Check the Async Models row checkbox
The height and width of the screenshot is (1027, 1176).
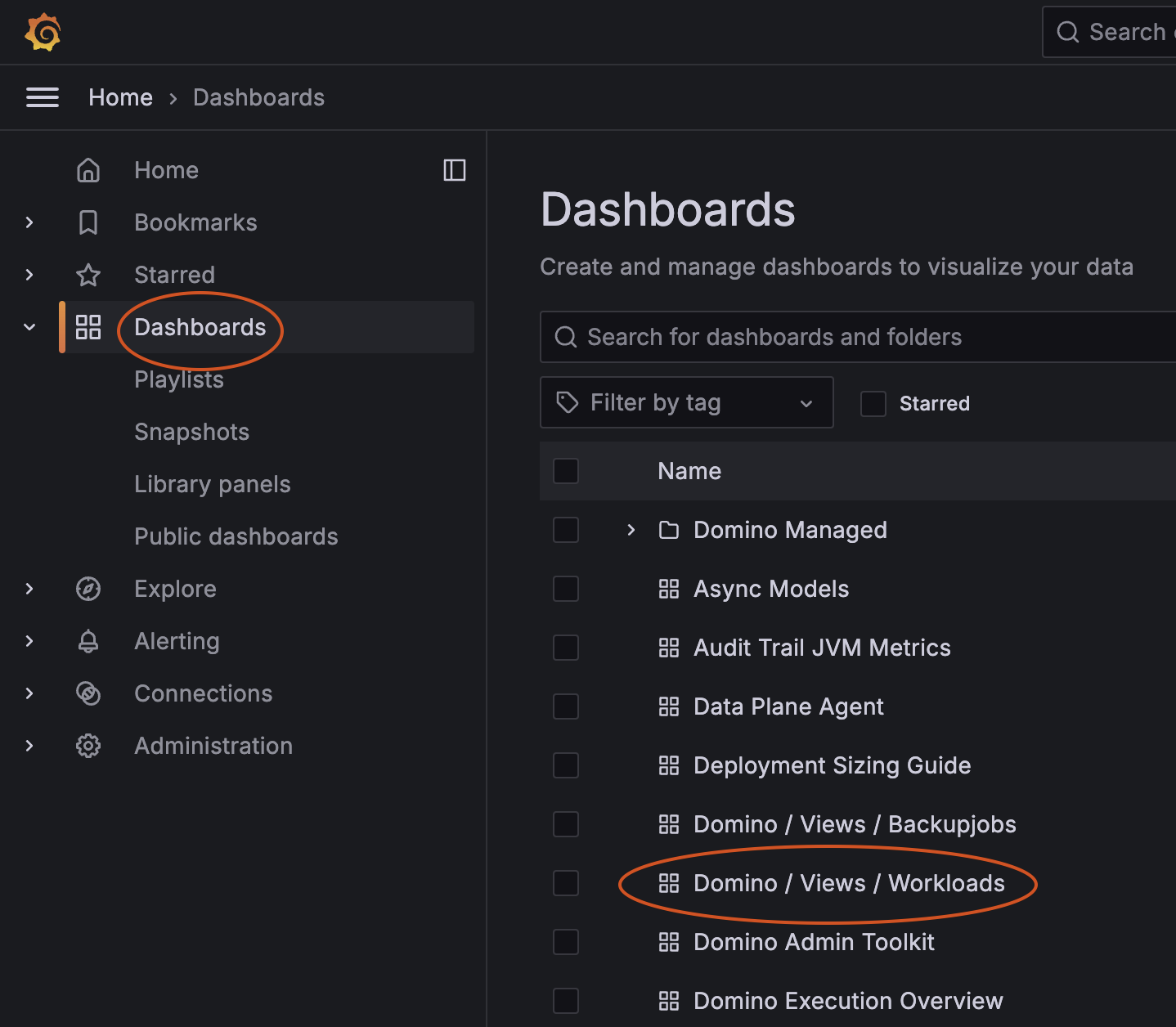tap(566, 589)
